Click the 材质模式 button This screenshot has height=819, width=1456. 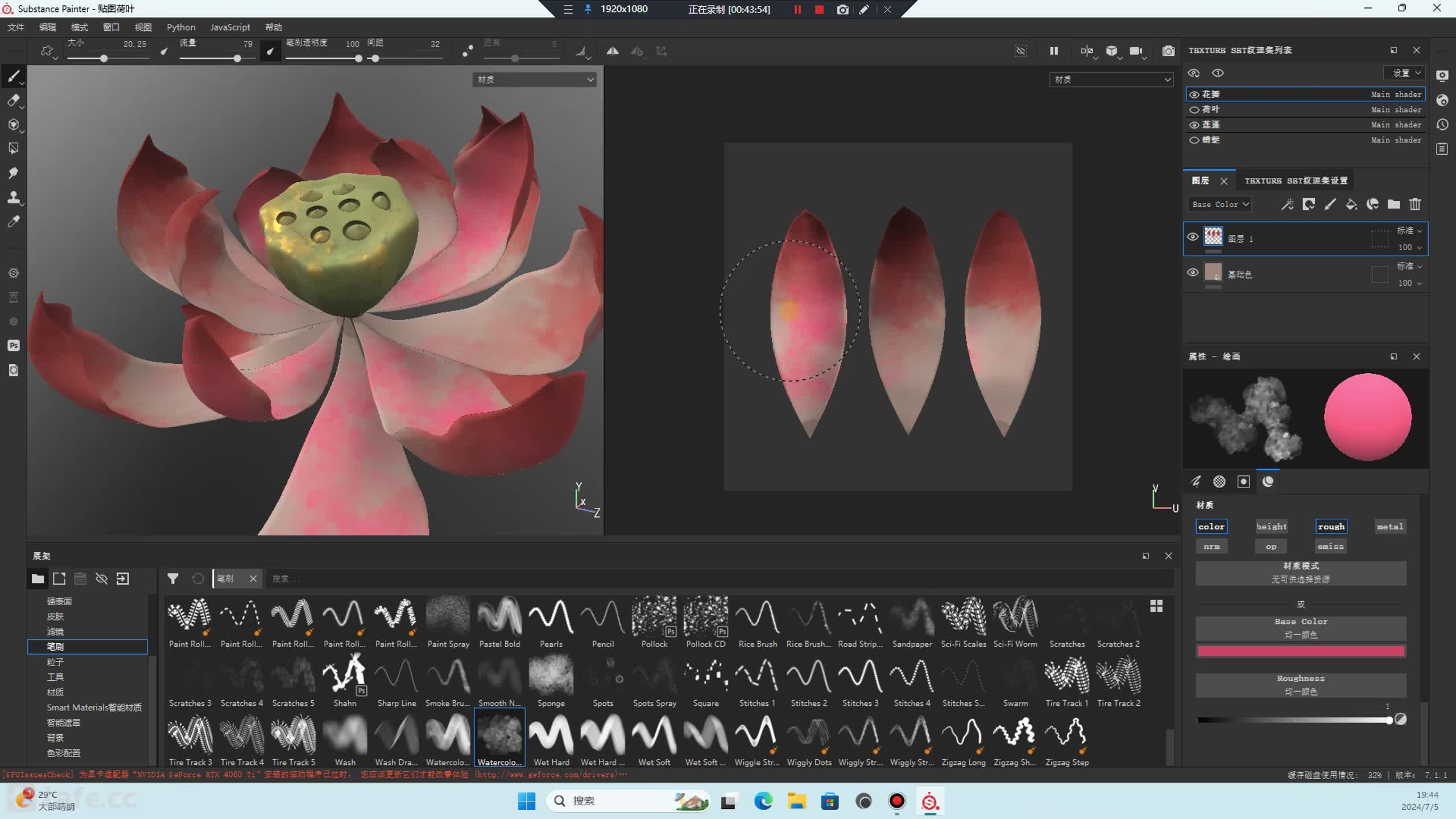coord(1301,573)
